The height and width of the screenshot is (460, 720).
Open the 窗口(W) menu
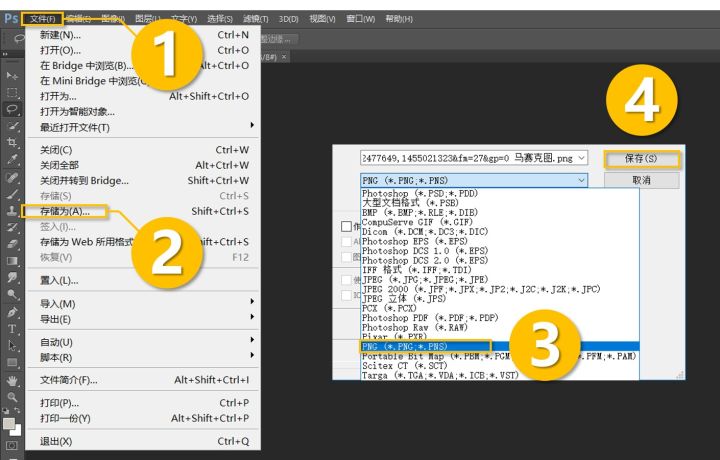pos(360,19)
